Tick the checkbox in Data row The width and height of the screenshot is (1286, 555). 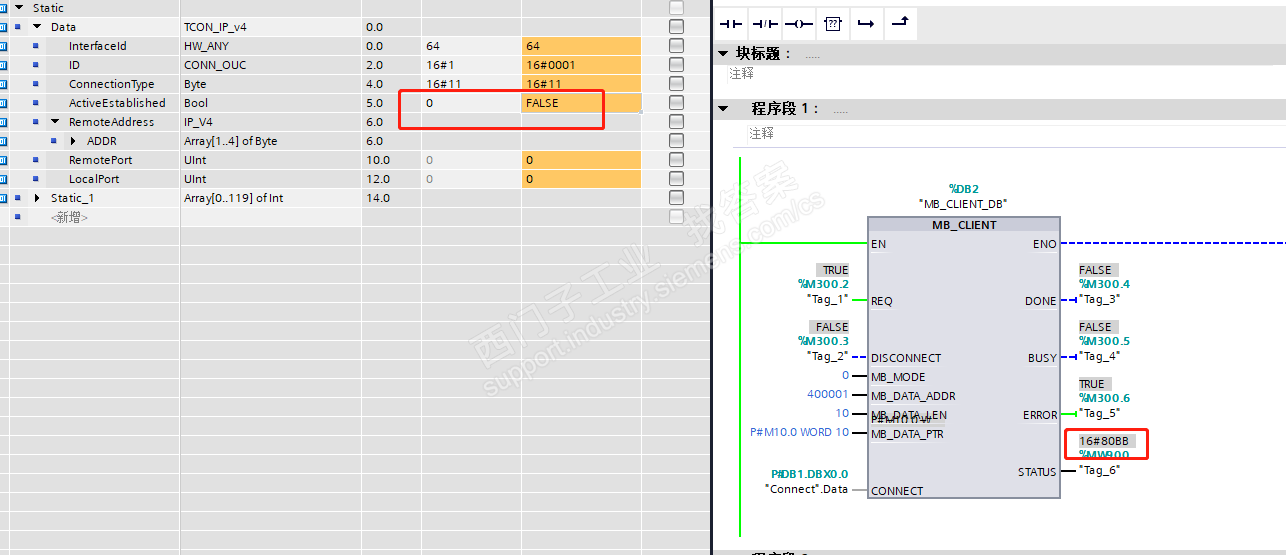point(676,27)
